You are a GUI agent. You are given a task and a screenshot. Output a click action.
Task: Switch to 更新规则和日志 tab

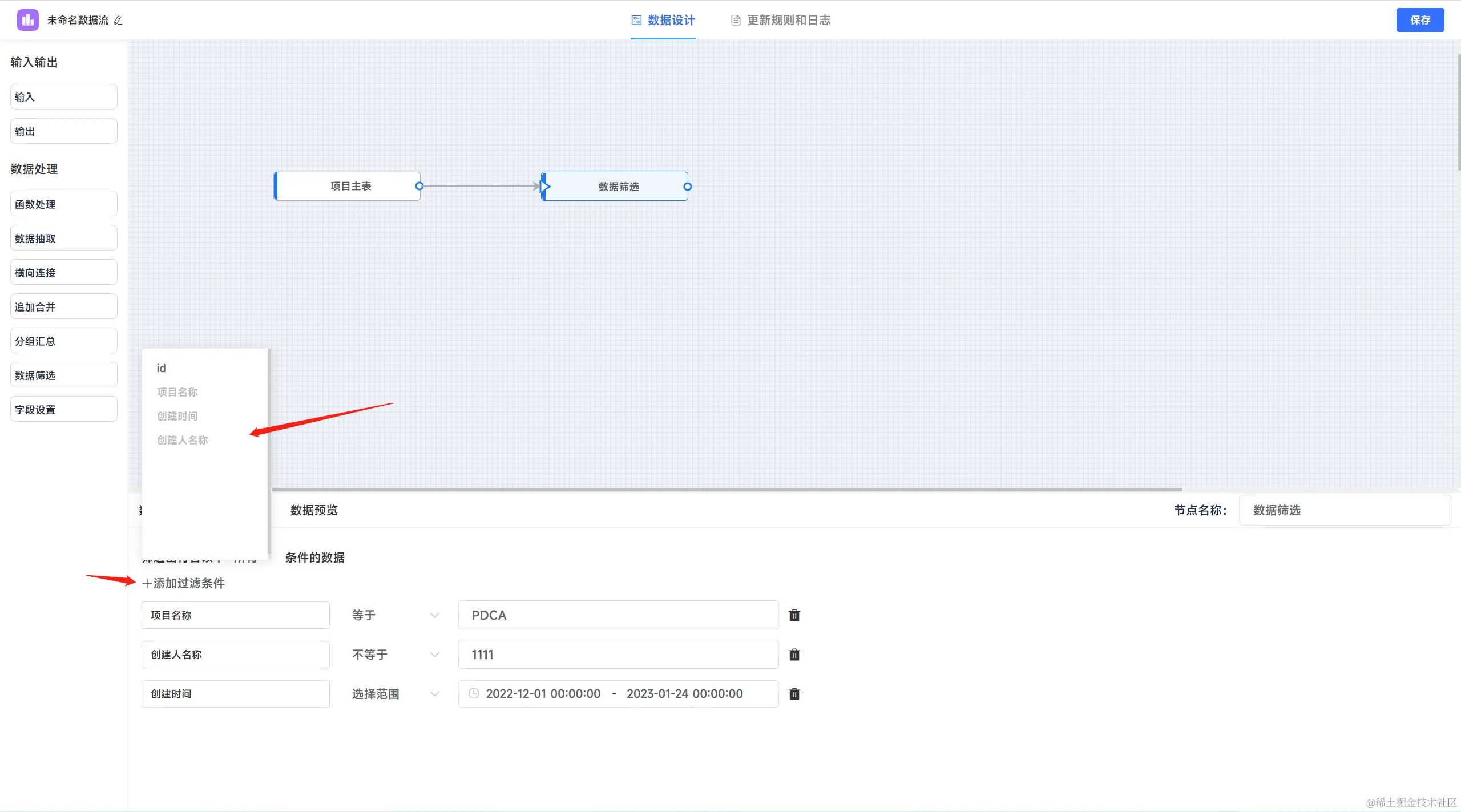[x=781, y=21]
